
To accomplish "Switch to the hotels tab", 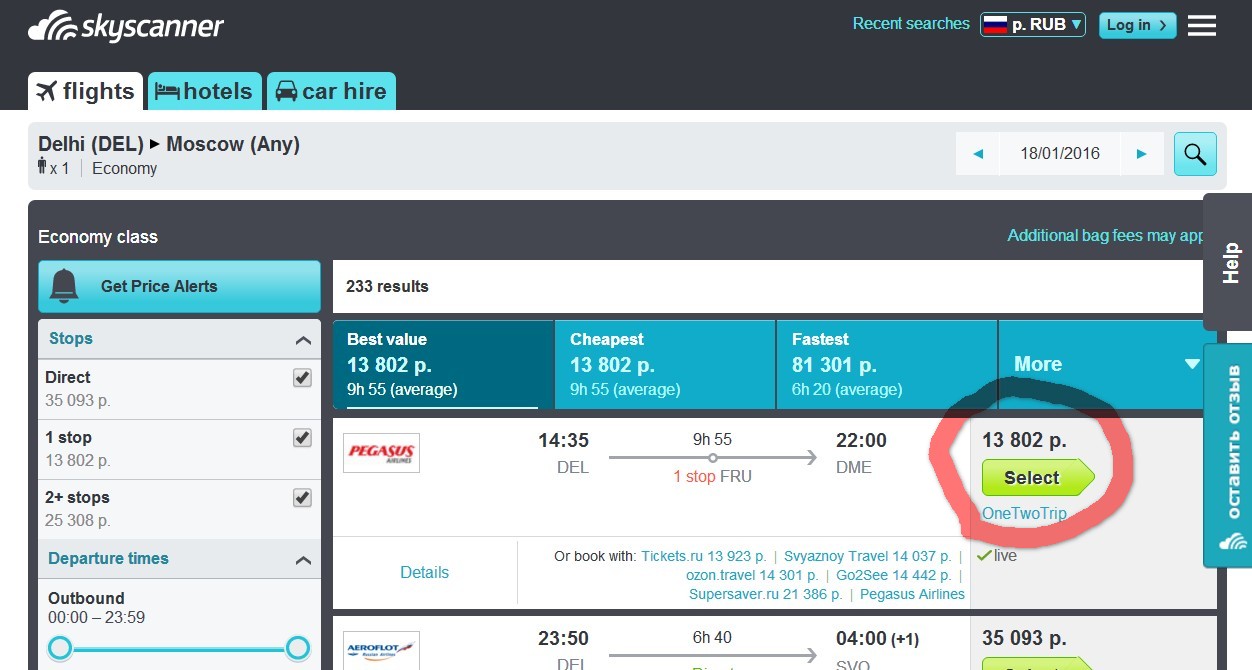I will click(205, 91).
